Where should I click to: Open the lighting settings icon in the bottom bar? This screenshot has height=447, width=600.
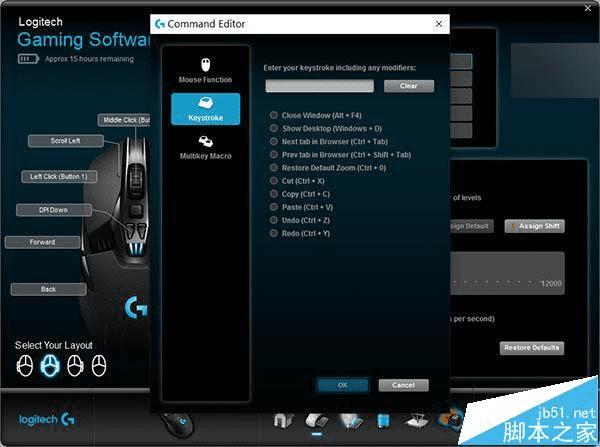point(351,421)
